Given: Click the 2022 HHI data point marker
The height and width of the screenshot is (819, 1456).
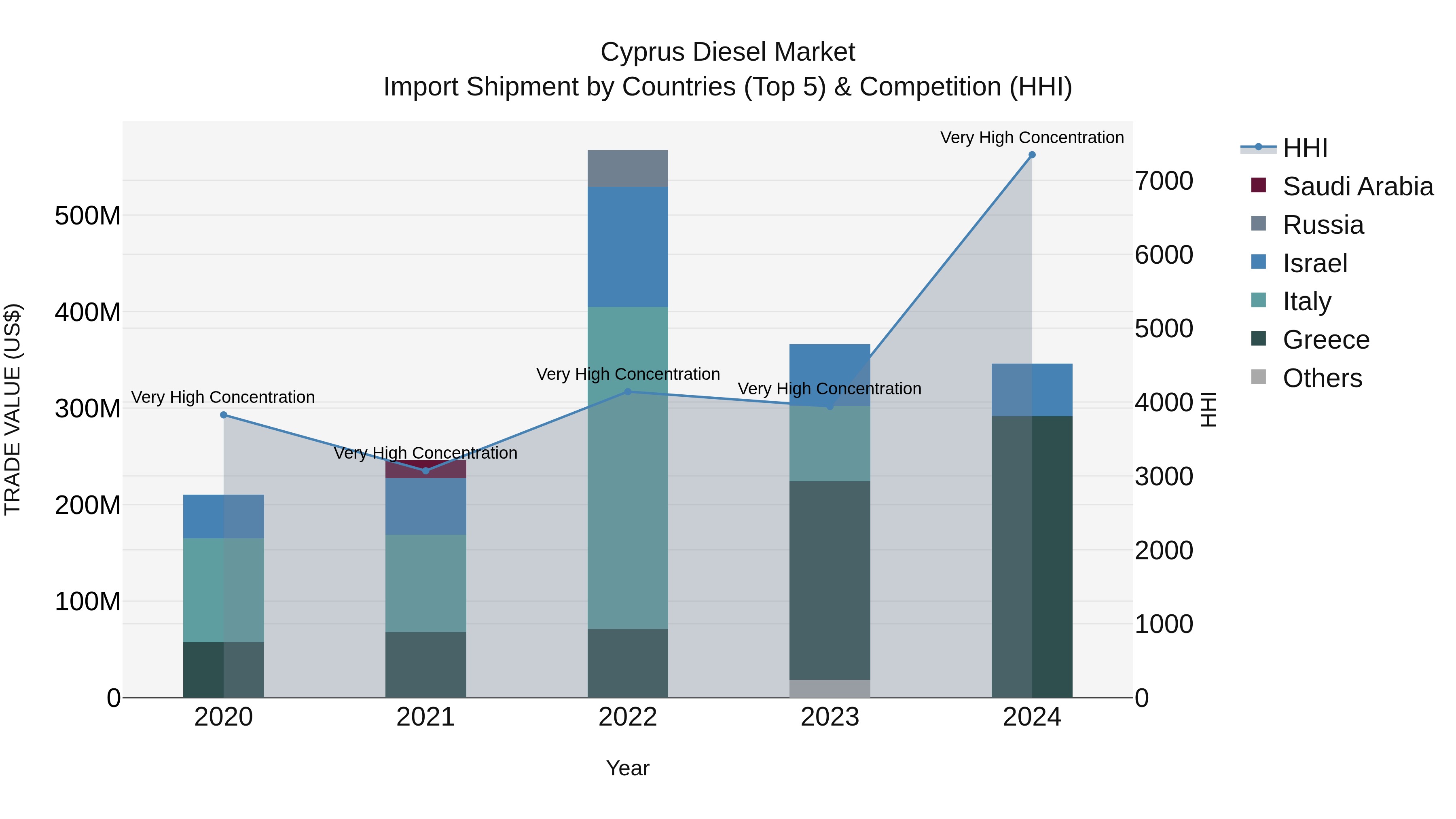Looking at the screenshot, I should point(628,392).
